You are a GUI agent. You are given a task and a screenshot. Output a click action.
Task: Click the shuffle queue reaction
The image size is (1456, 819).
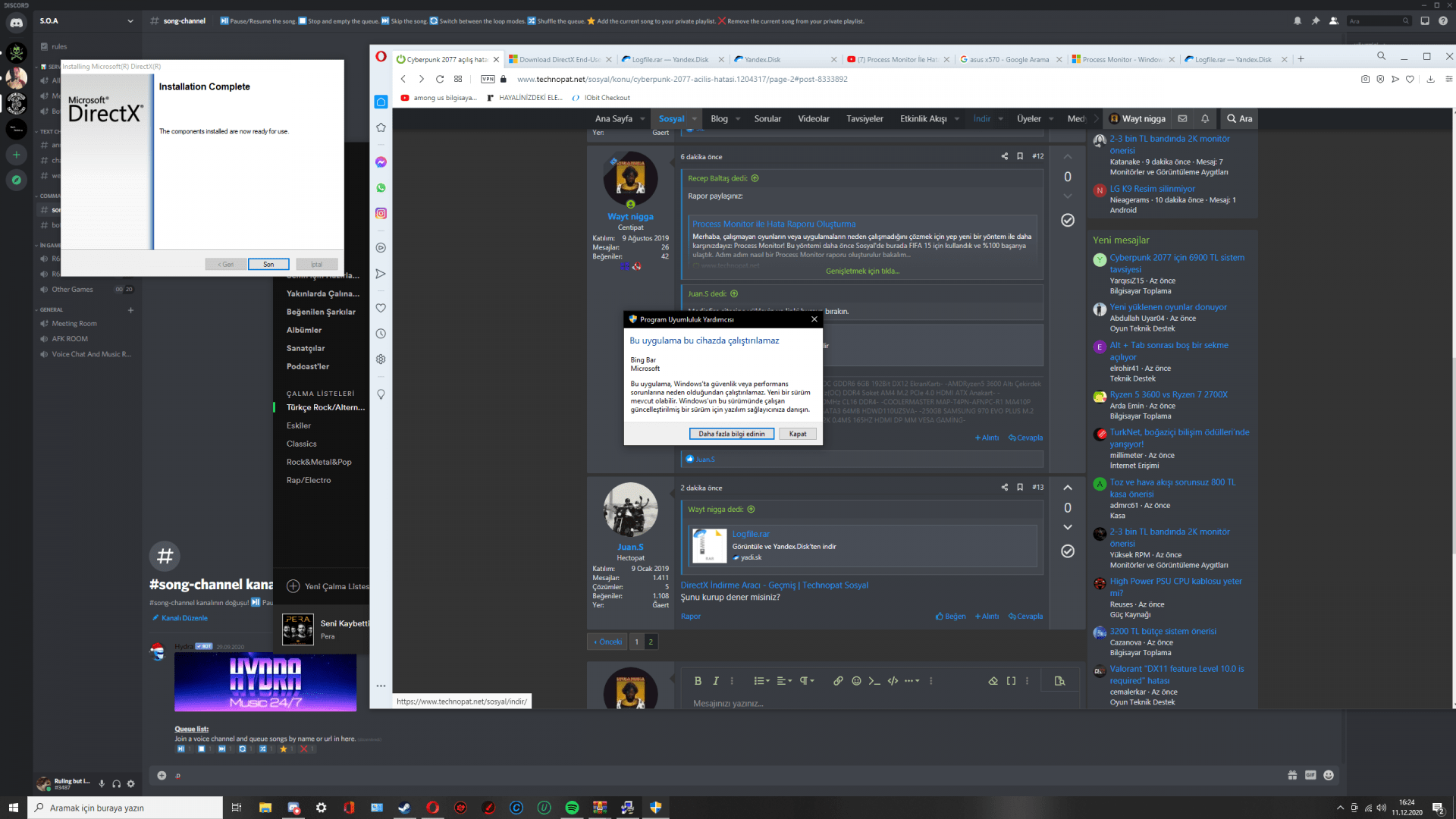click(x=263, y=748)
